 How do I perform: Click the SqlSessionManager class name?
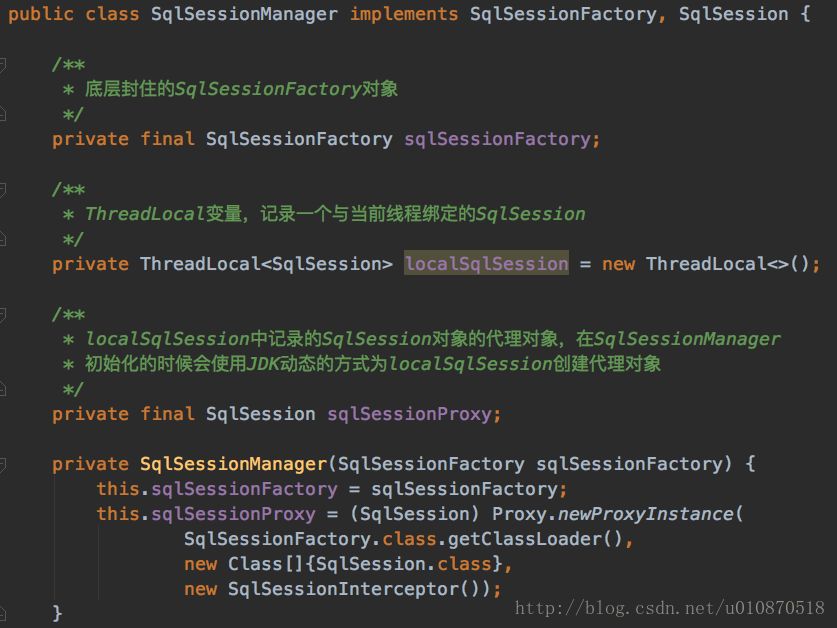(244, 14)
